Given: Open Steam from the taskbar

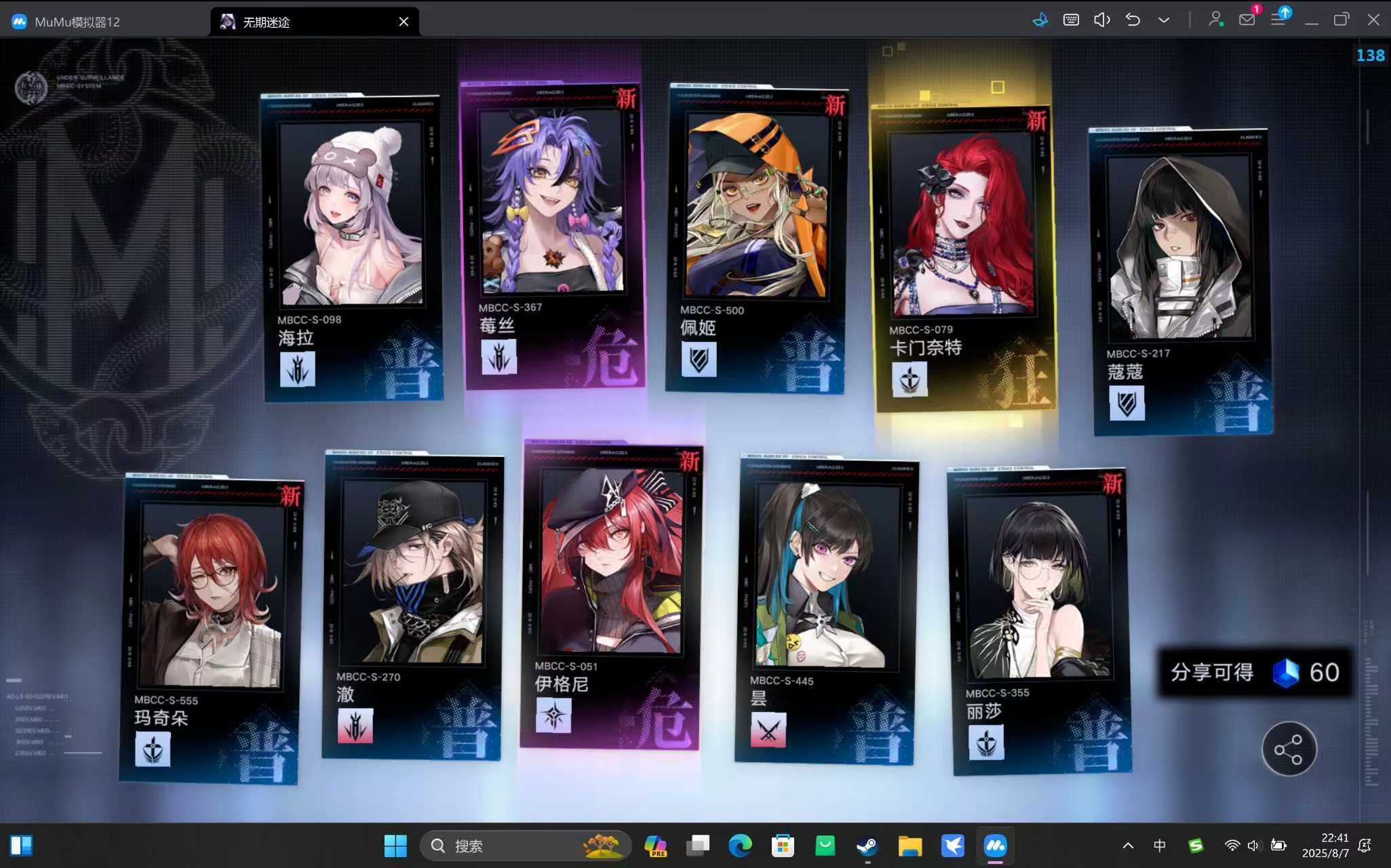Looking at the screenshot, I should pos(867,846).
